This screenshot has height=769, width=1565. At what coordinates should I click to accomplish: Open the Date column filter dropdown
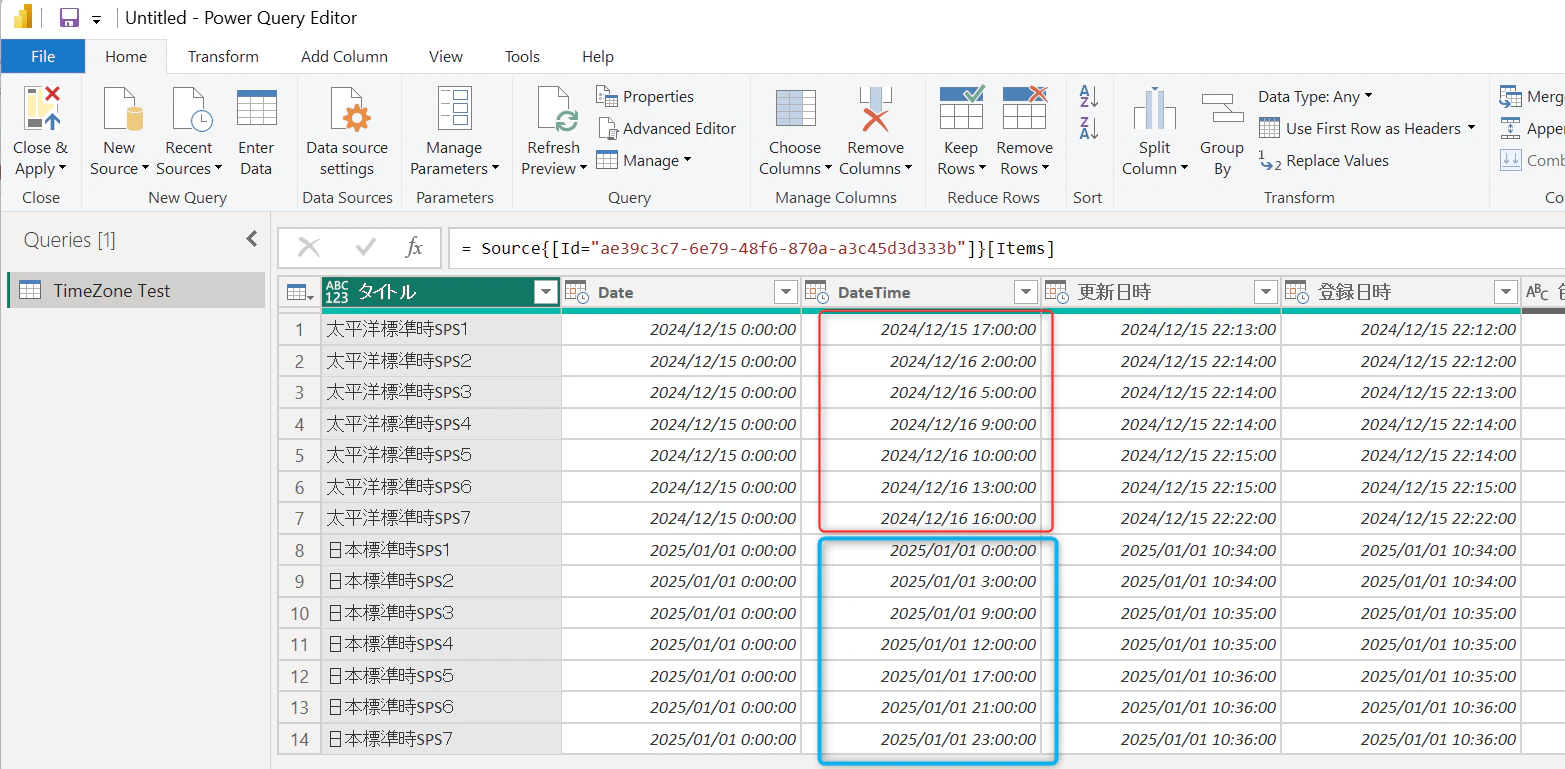pos(786,292)
